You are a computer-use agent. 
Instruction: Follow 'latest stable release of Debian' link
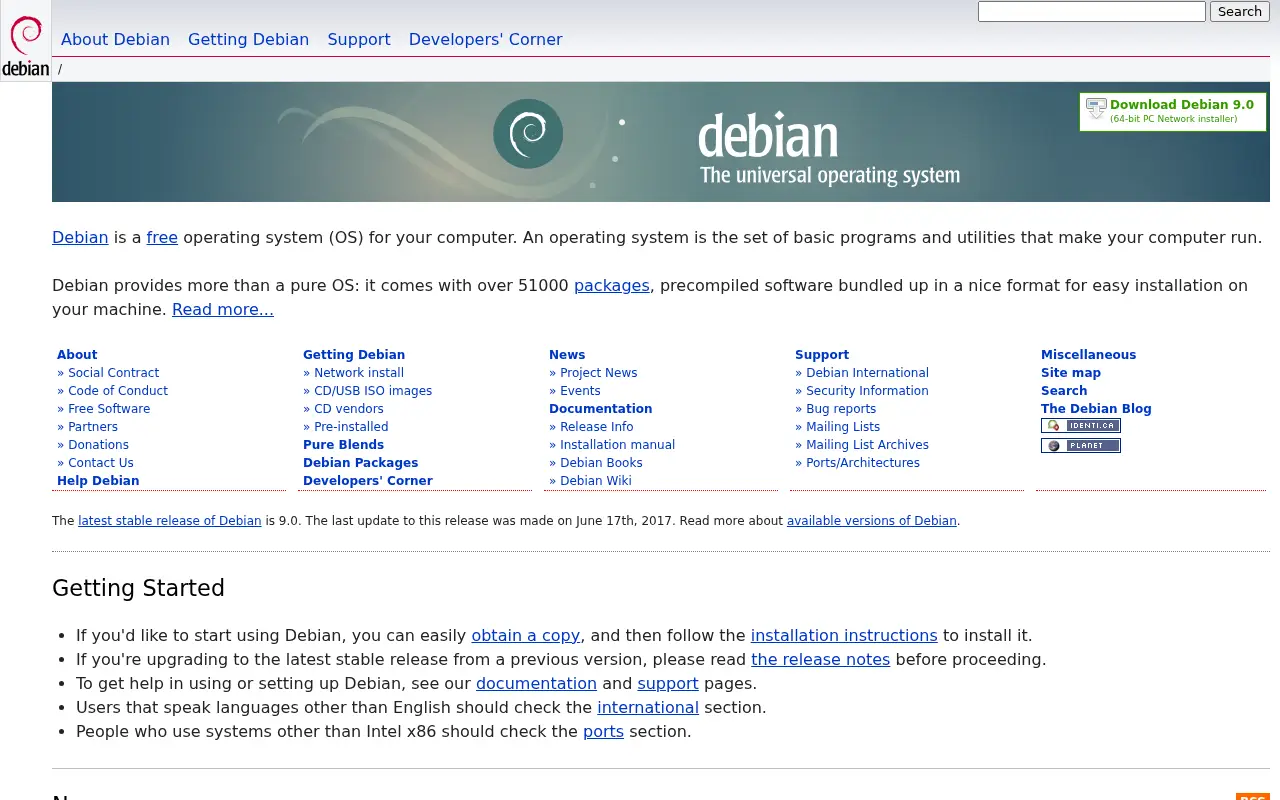[170, 521]
